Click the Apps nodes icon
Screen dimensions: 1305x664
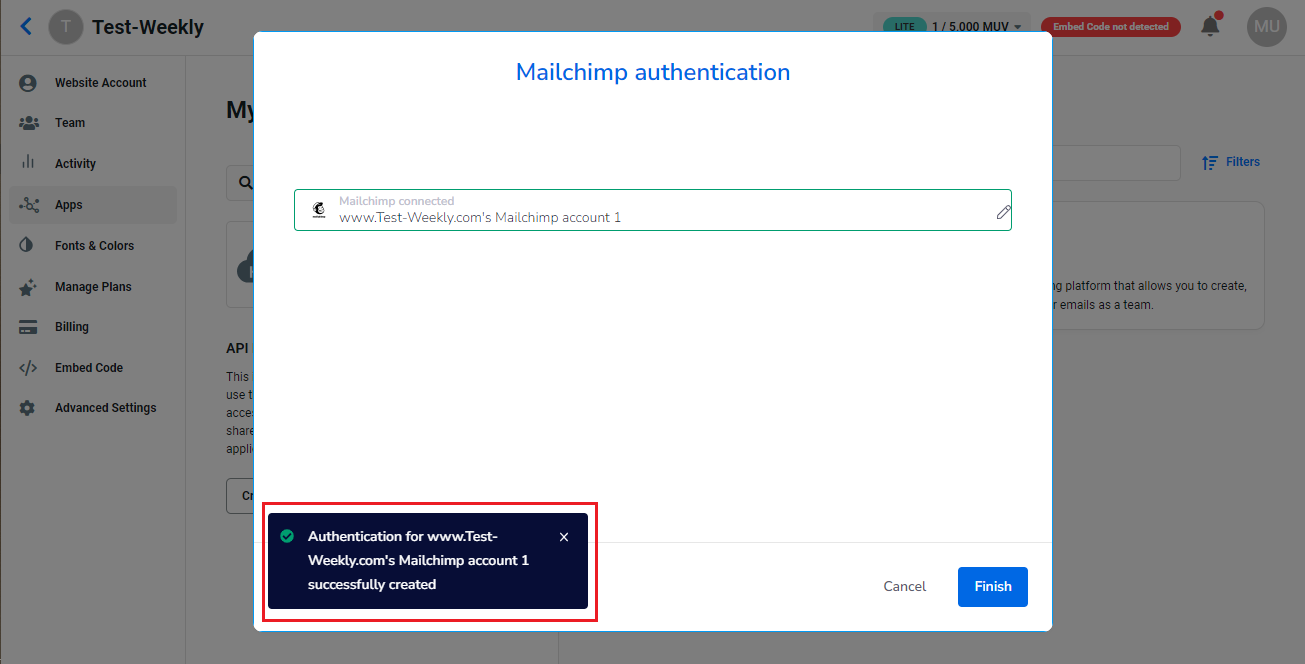(x=28, y=205)
